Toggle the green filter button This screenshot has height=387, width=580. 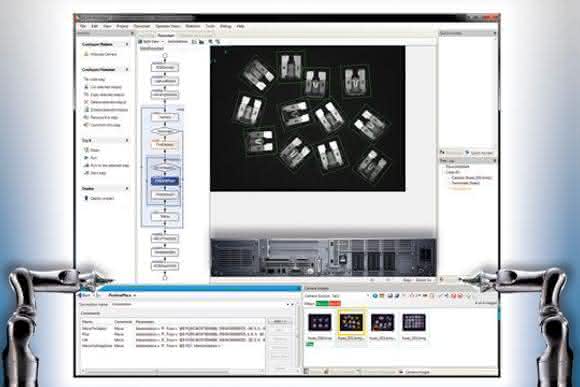coord(322,303)
